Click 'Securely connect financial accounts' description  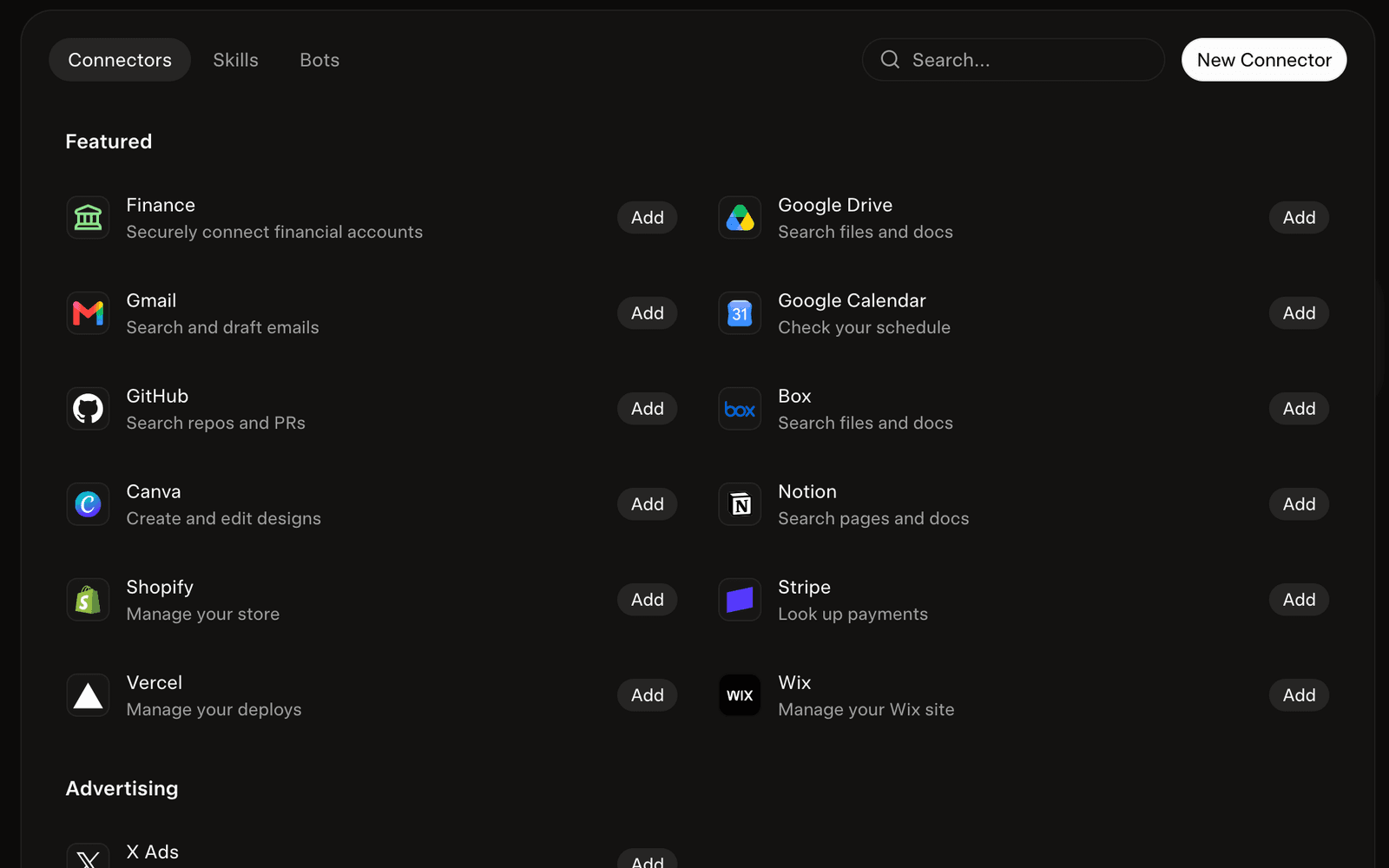click(x=274, y=232)
